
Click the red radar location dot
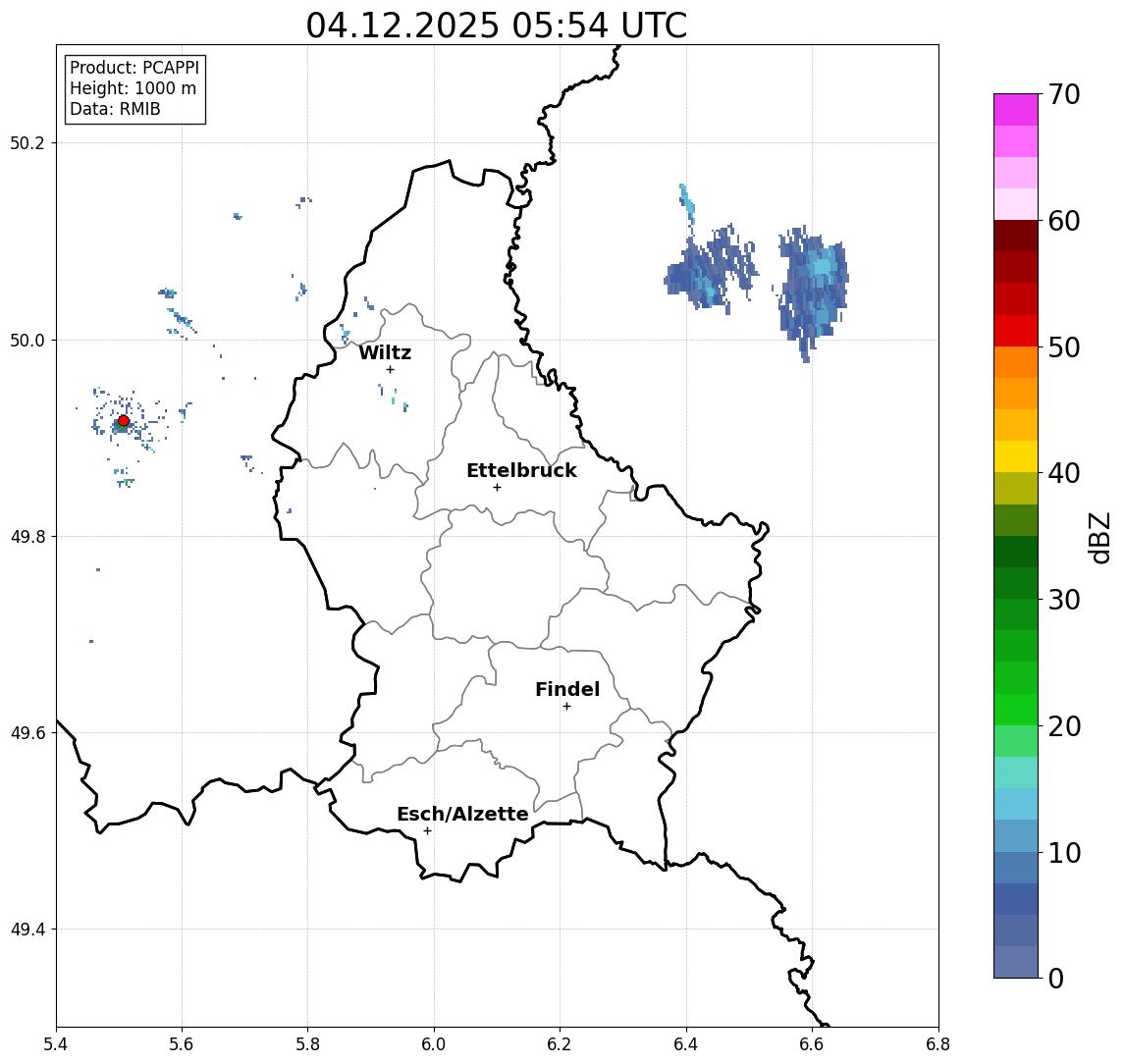pos(124,421)
